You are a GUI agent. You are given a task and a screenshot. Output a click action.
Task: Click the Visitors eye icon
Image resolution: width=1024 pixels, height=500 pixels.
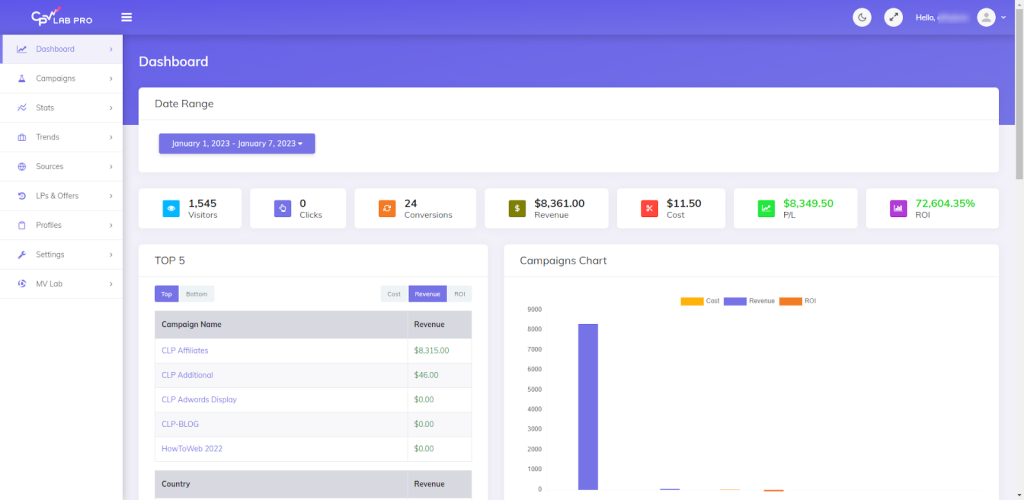click(x=171, y=208)
